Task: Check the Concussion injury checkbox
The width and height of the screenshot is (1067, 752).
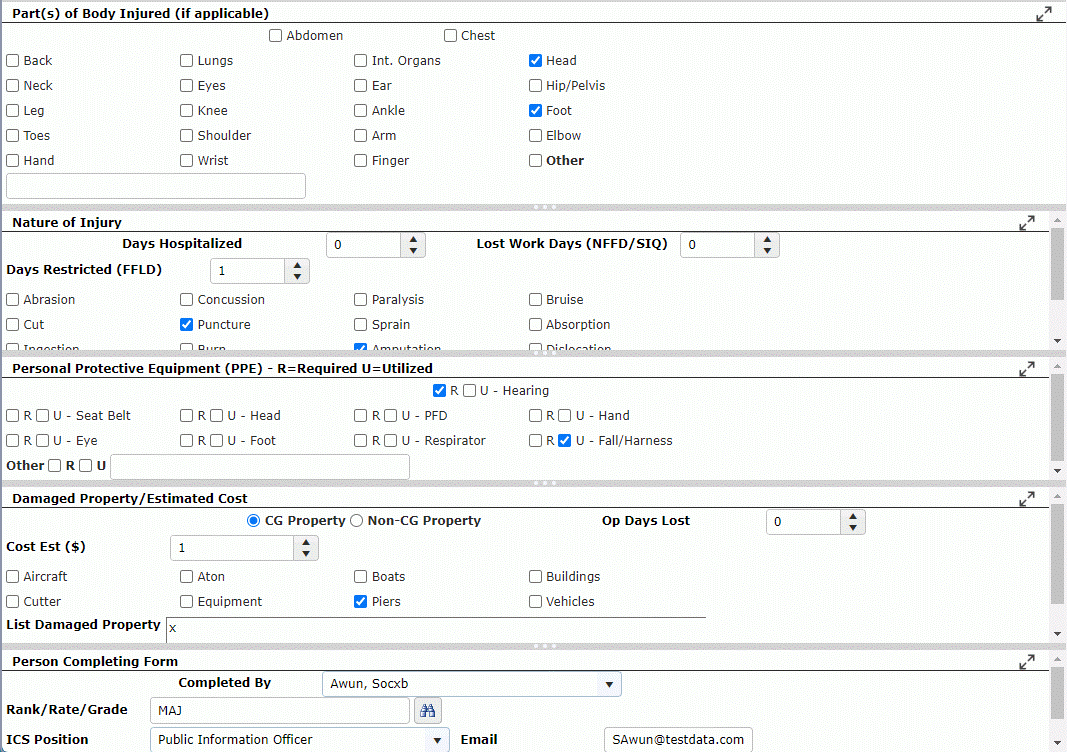Action: (x=187, y=300)
